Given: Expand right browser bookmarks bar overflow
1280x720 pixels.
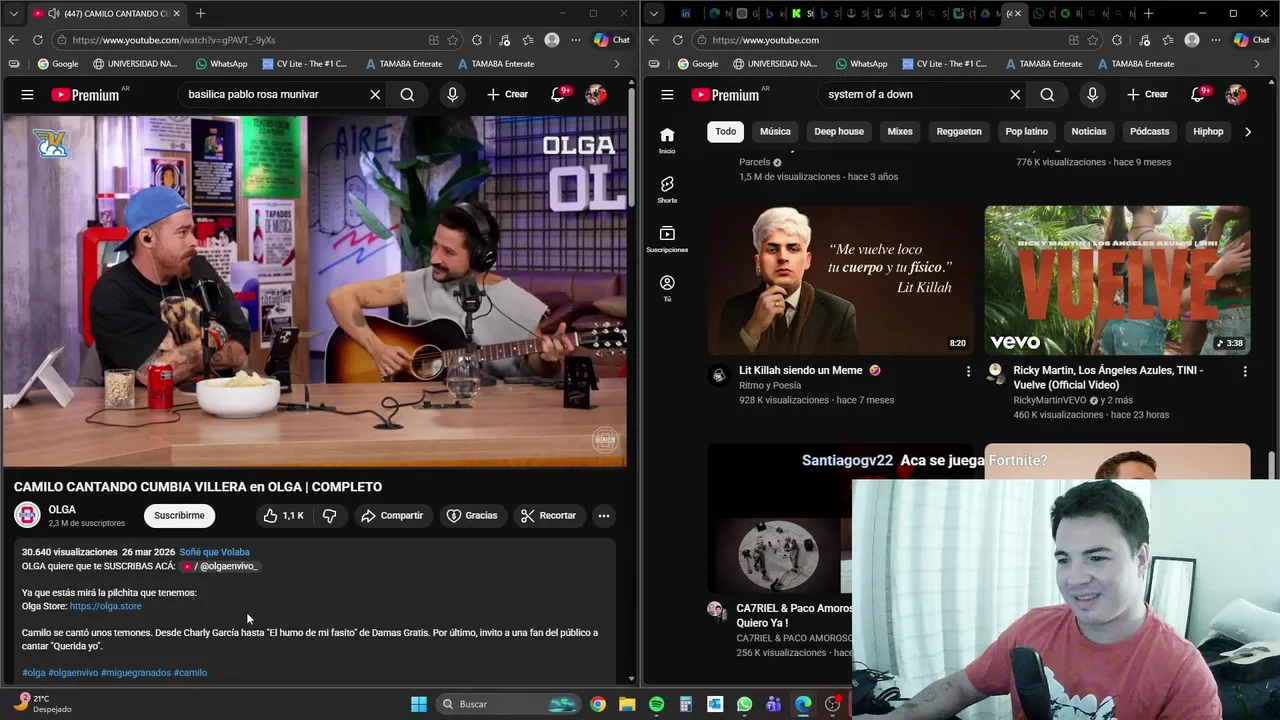Looking at the screenshot, I should [1257, 64].
